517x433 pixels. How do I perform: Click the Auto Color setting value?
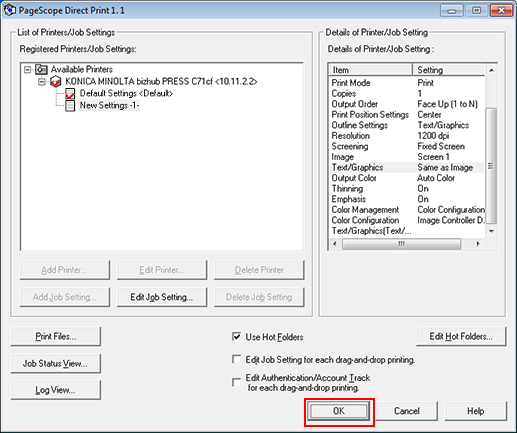tap(436, 178)
